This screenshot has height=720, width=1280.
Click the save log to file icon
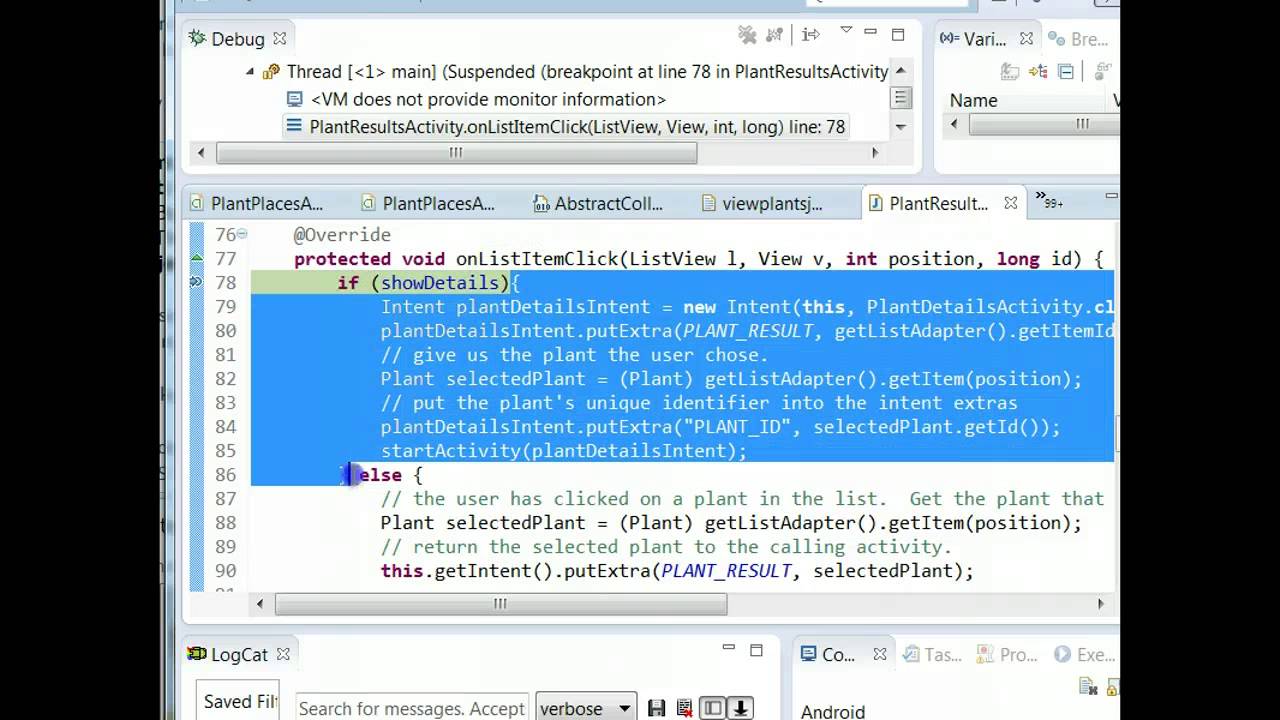click(x=656, y=709)
